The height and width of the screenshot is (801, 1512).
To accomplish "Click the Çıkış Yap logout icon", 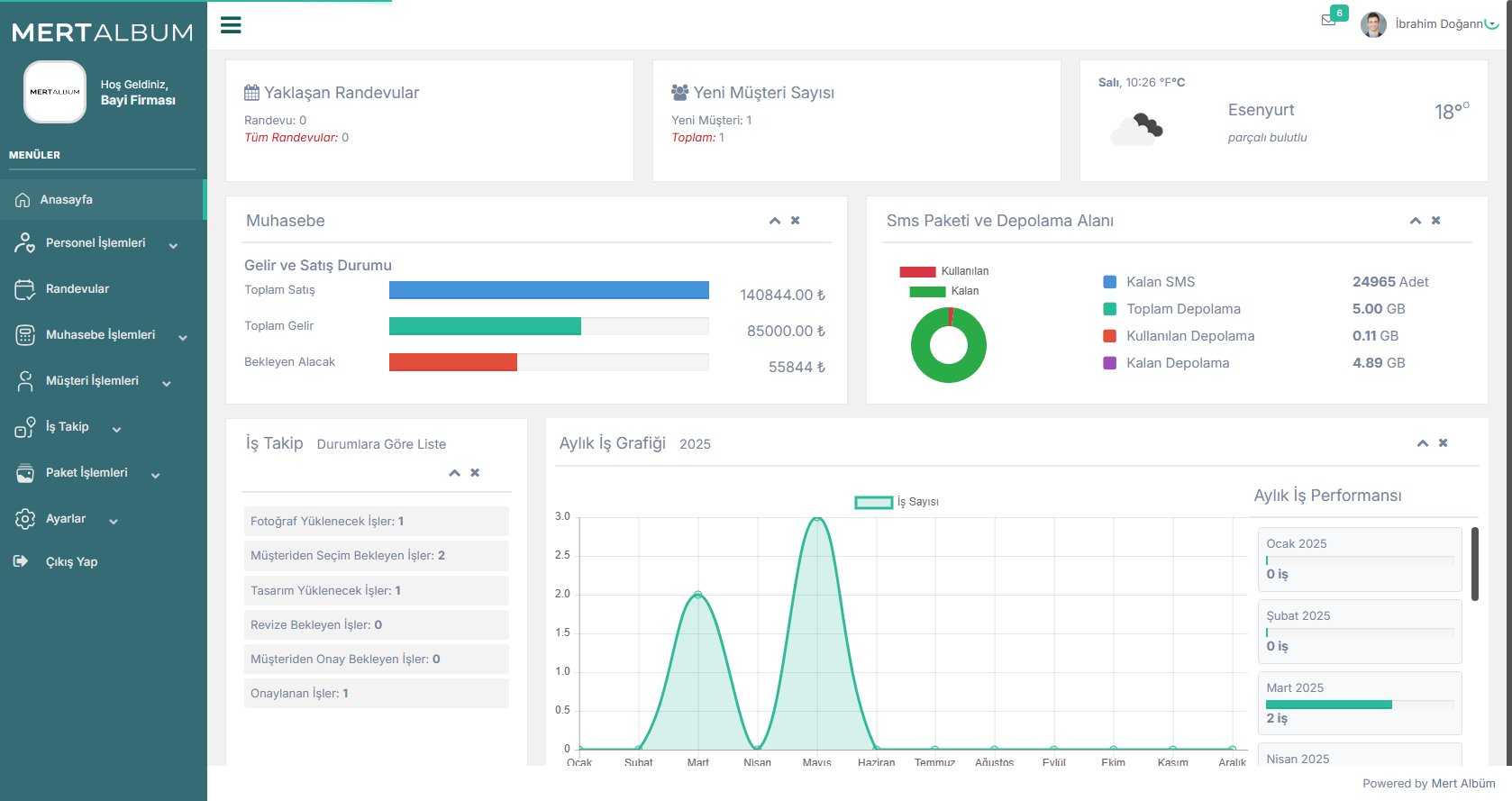I will (21, 561).
